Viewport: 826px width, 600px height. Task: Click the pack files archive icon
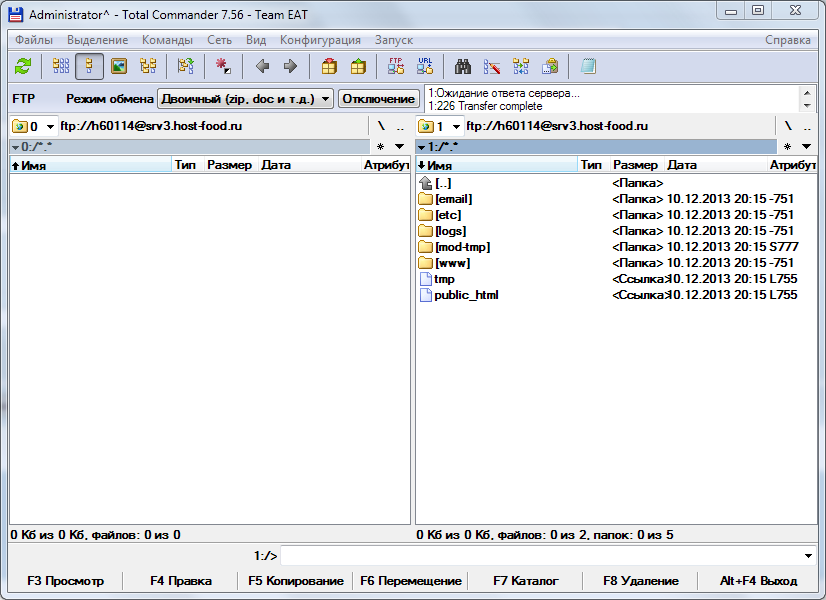[x=329, y=66]
